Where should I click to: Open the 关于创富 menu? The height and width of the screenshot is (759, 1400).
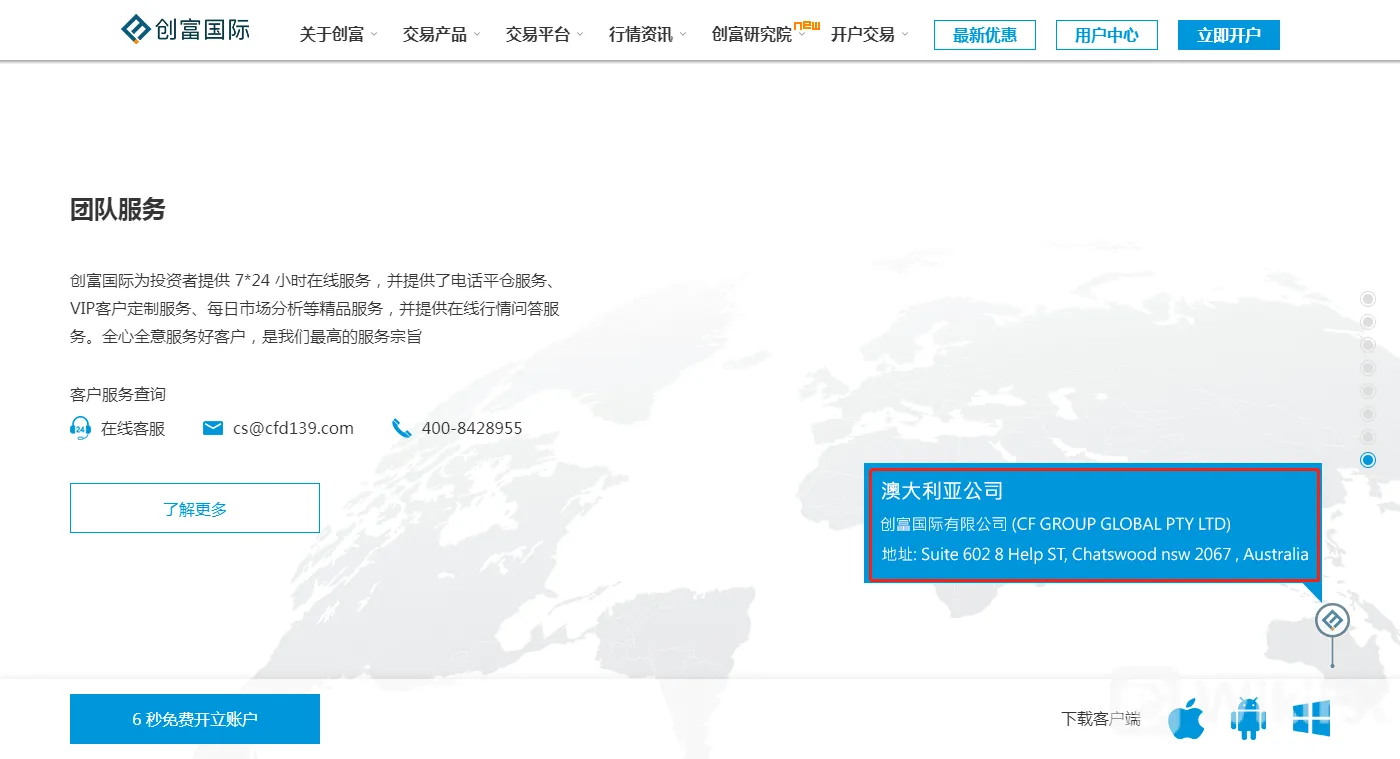tap(332, 35)
